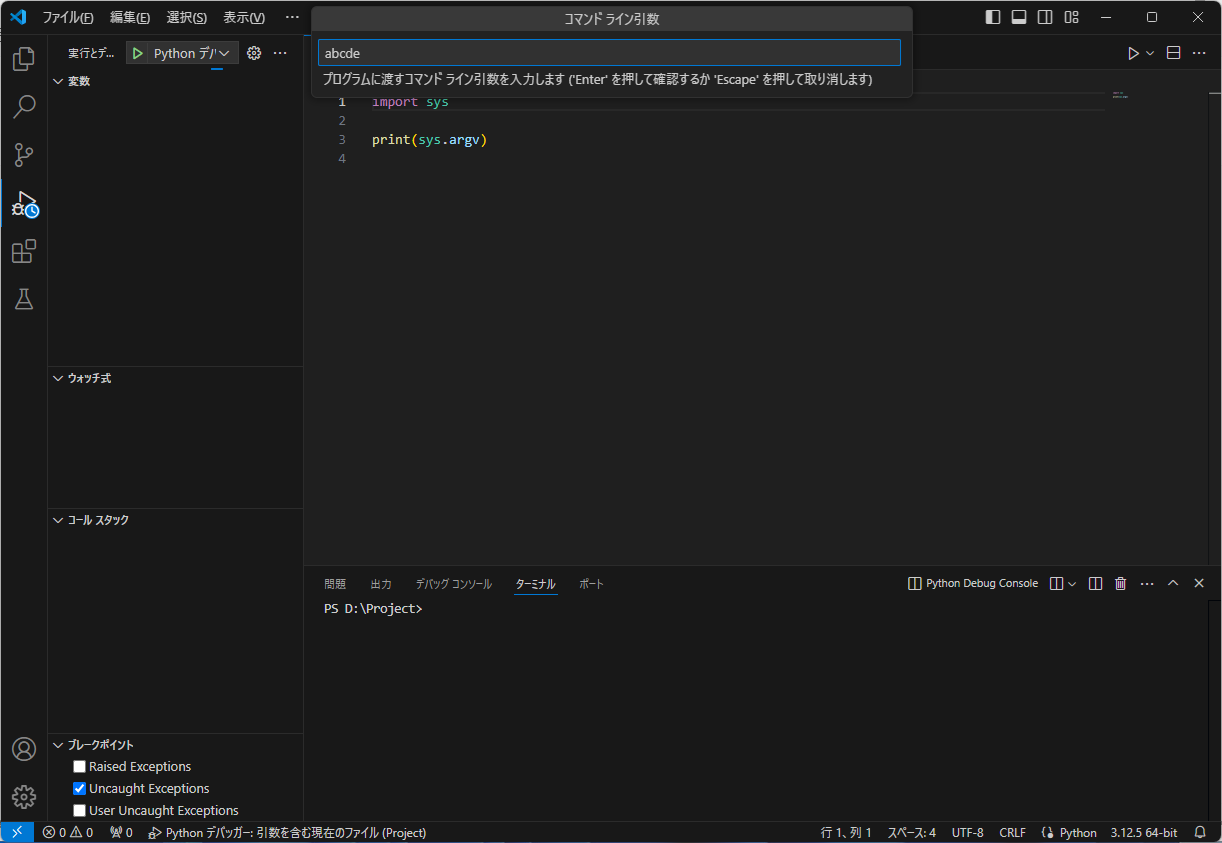This screenshot has width=1222, height=843.
Task: Open the ファイル(F) menu
Action: tap(68, 17)
